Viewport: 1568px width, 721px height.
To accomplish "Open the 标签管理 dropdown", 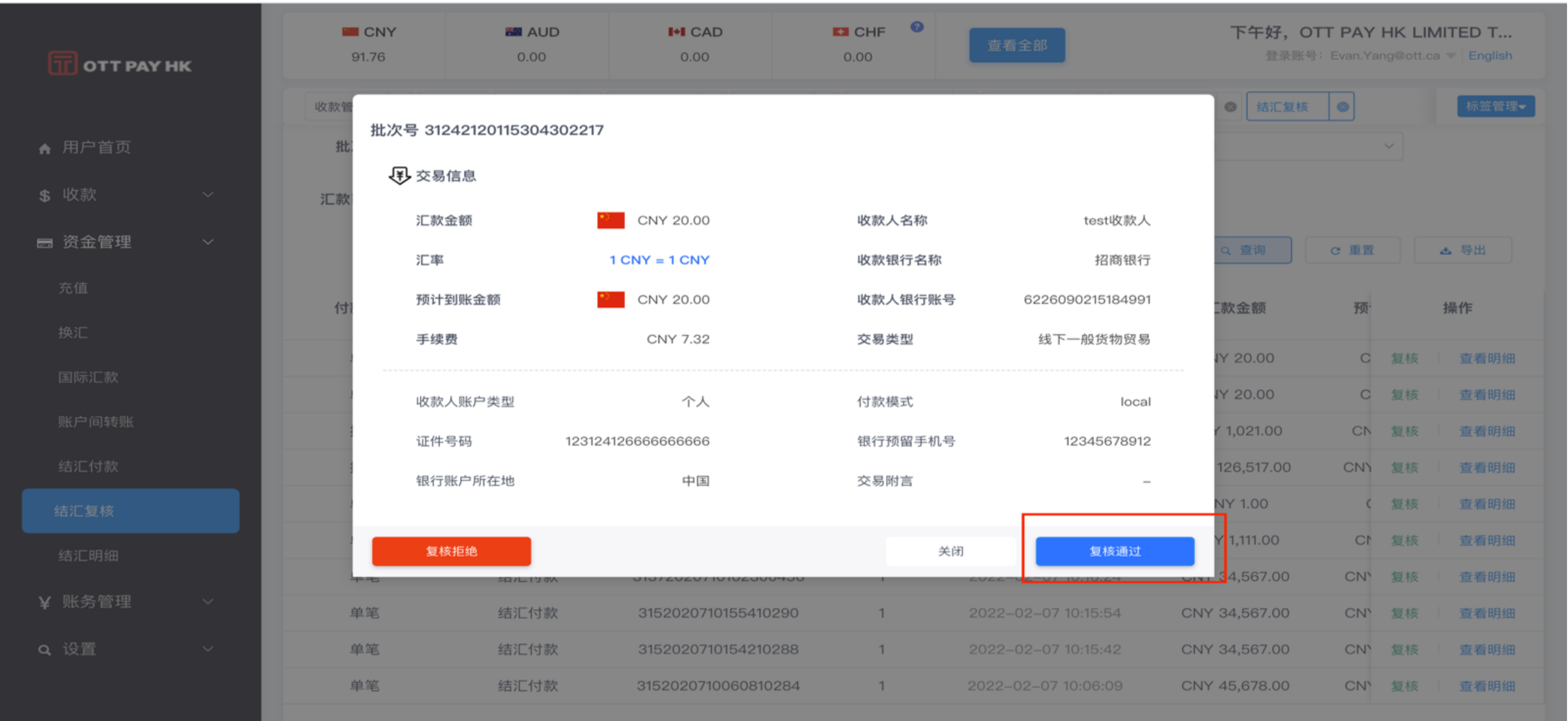I will pos(1496,107).
